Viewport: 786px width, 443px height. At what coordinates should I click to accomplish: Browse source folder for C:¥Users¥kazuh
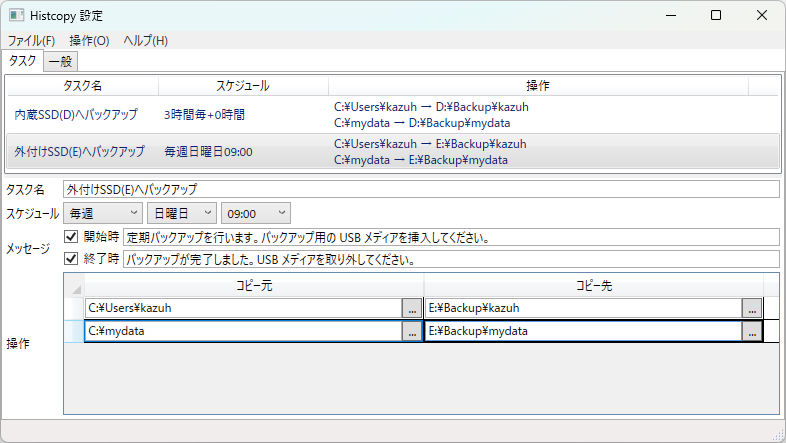[x=411, y=308]
